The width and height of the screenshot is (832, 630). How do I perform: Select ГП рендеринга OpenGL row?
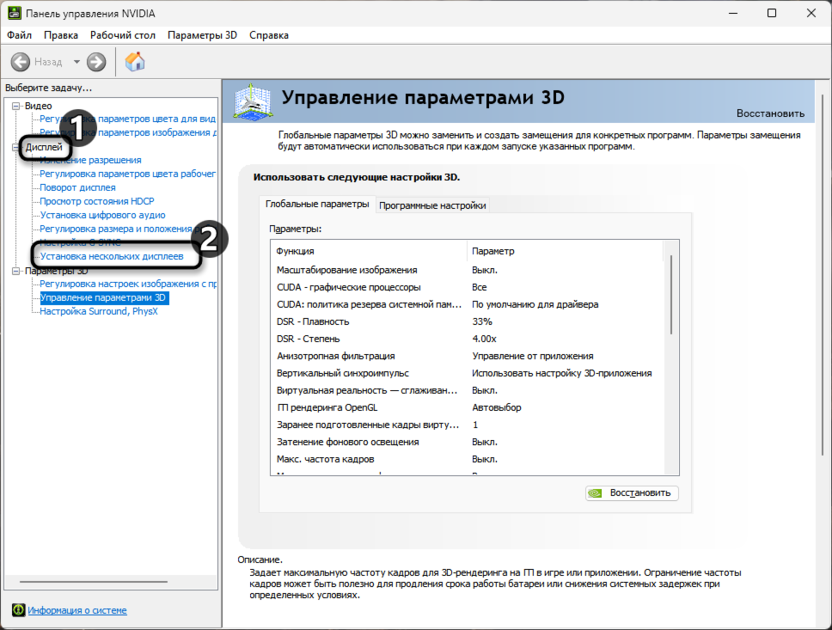(x=469, y=408)
